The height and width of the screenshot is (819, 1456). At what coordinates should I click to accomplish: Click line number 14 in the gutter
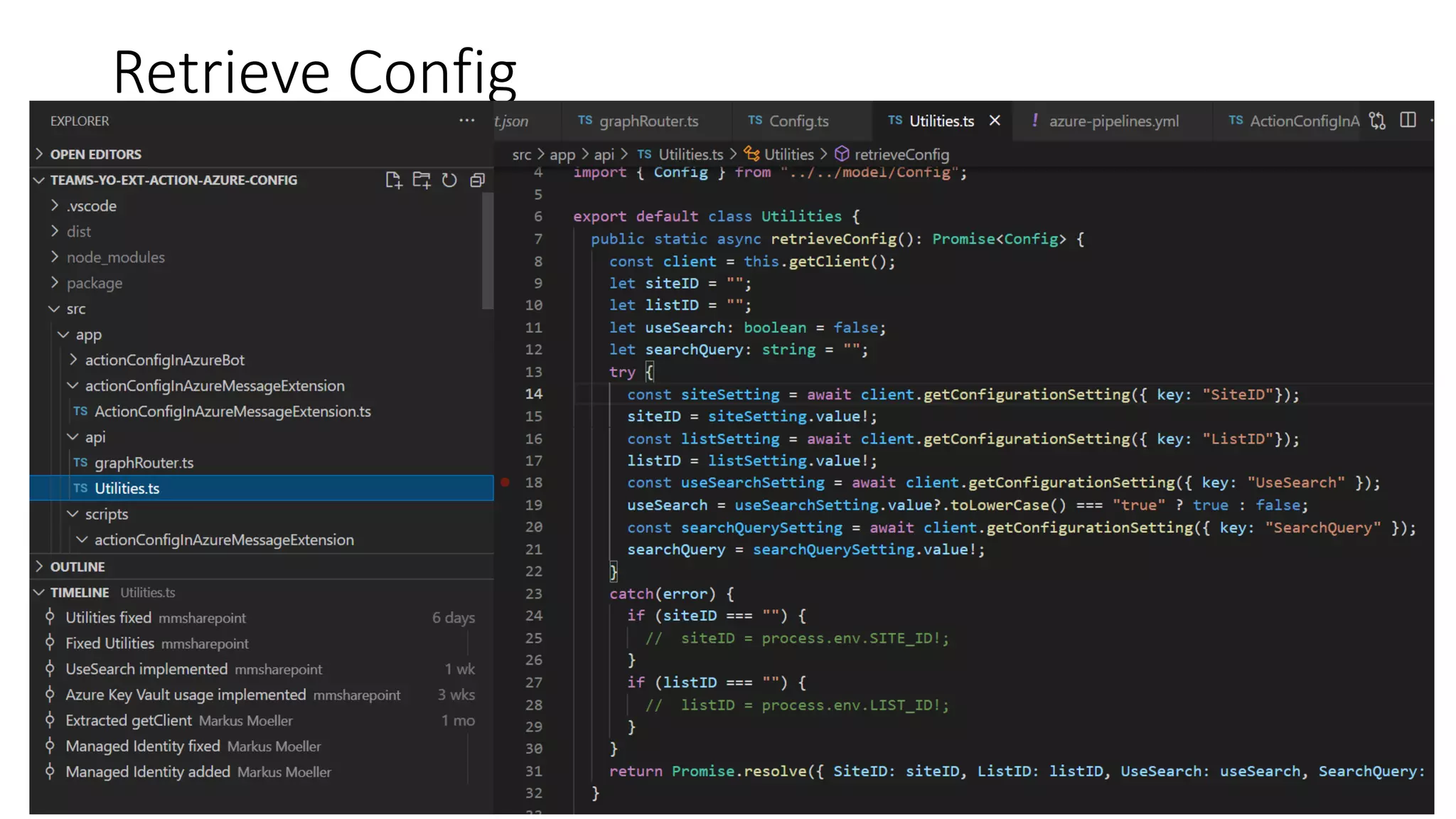tap(534, 394)
